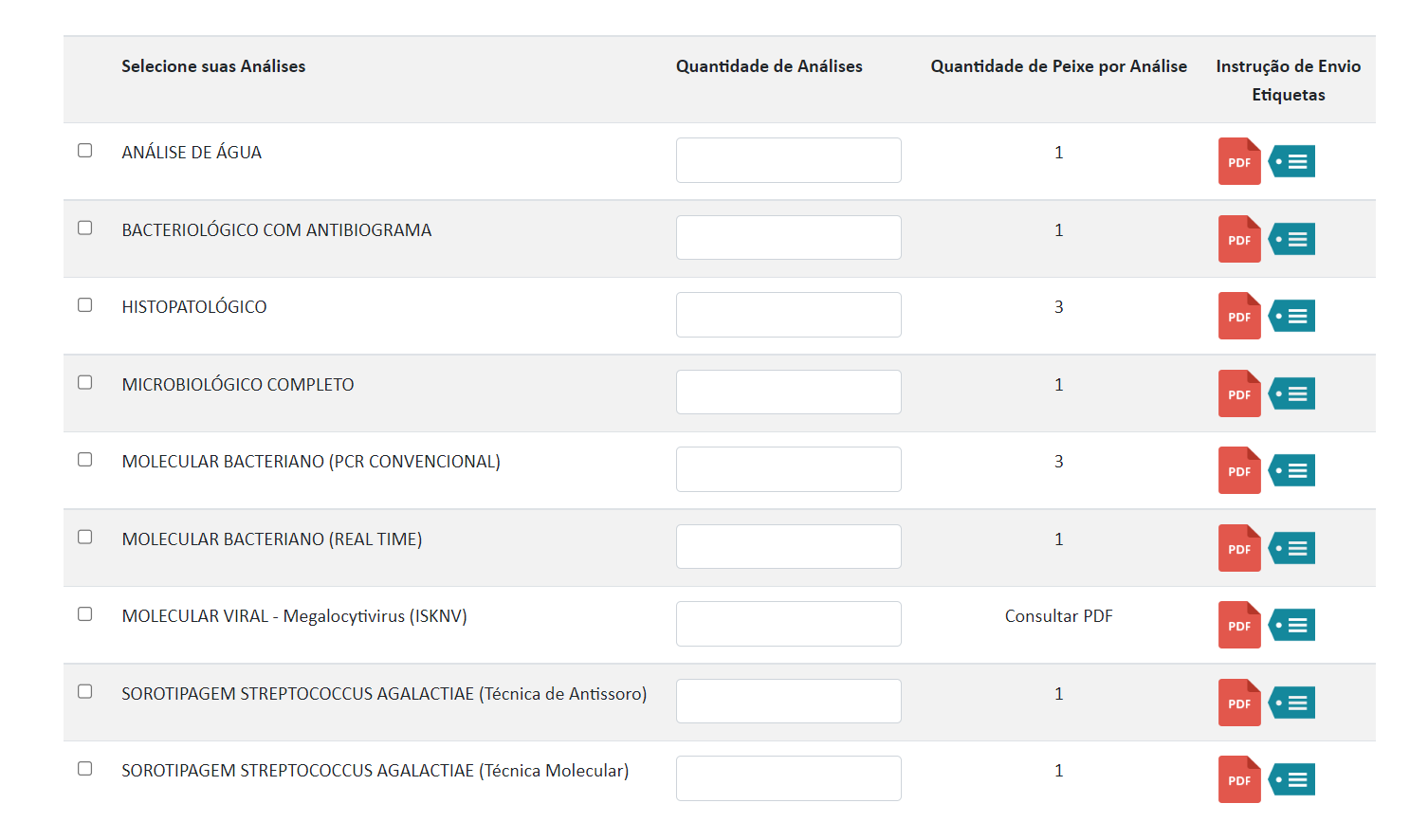Focus quantity input for MOLECULAR BACTERIANO (PCR CONVENCIONAL)
Viewport: 1428px width, 840px height.
point(788,469)
